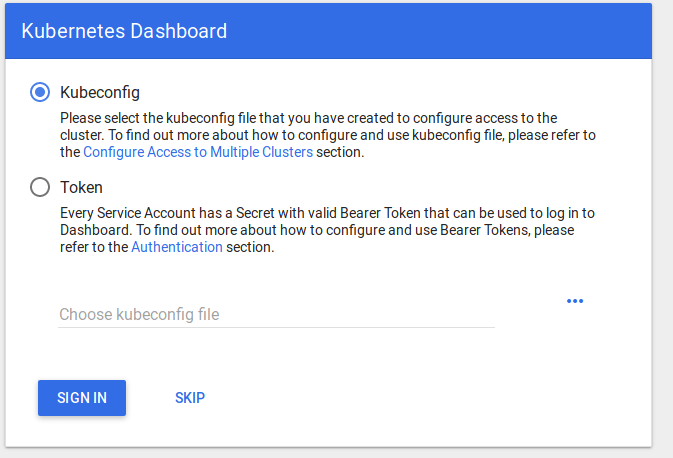Screen dimensions: 673x458
Task: Click the SIGN IN button
Action: 82,398
